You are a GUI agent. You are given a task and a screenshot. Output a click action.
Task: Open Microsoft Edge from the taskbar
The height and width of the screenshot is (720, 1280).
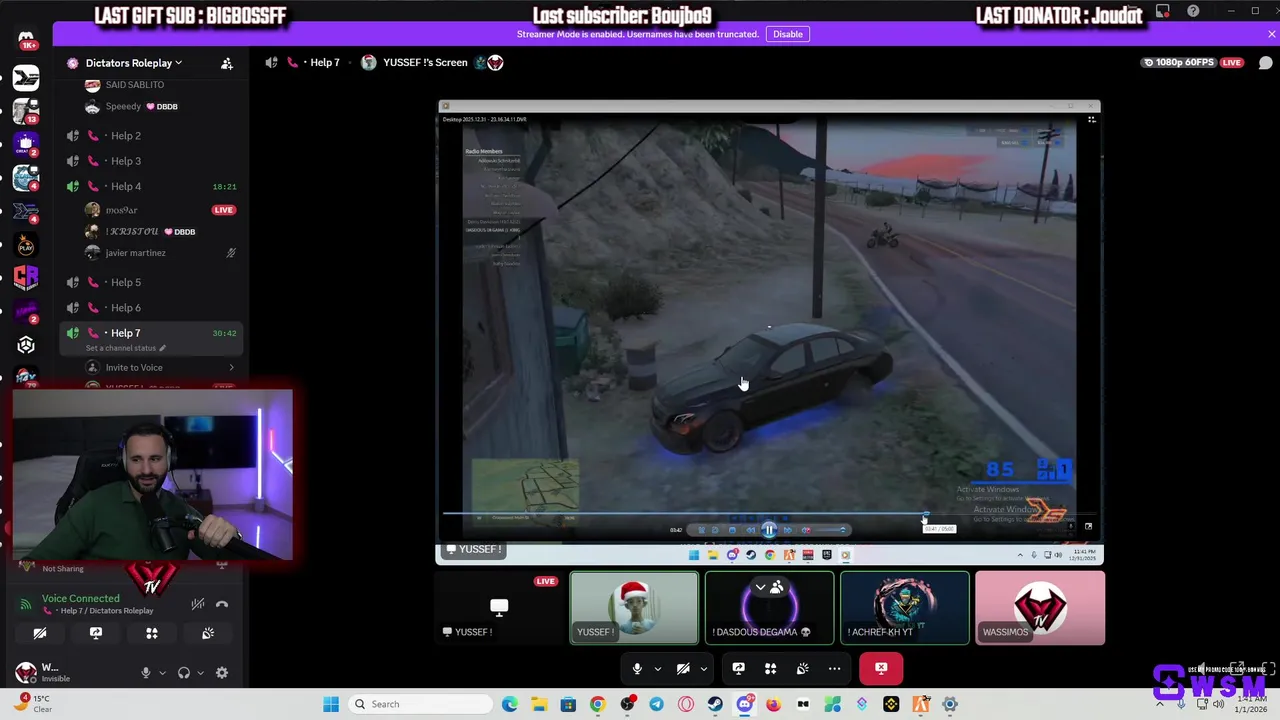[510, 704]
